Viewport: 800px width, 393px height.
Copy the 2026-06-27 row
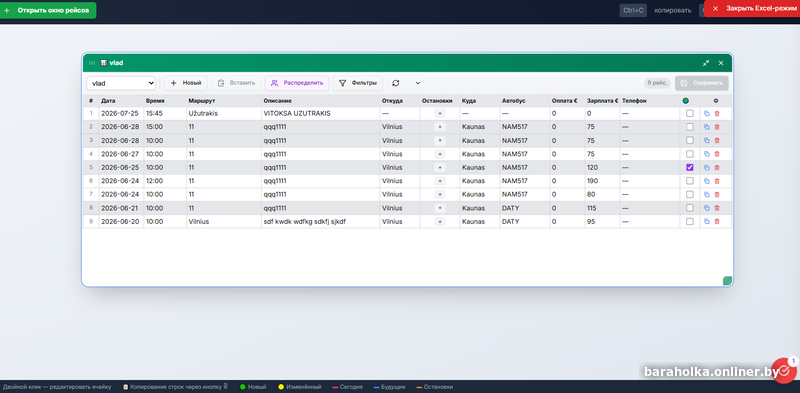[x=707, y=154]
